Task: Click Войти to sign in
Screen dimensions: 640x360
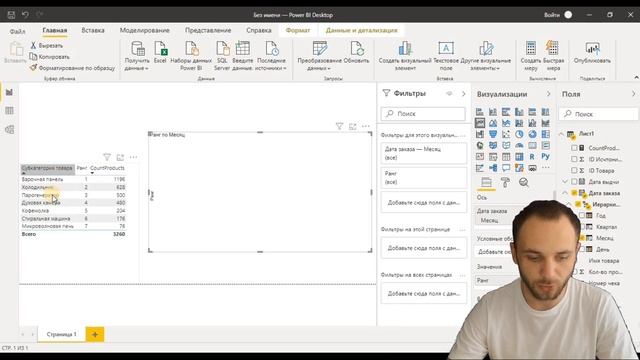Action: tap(551, 15)
